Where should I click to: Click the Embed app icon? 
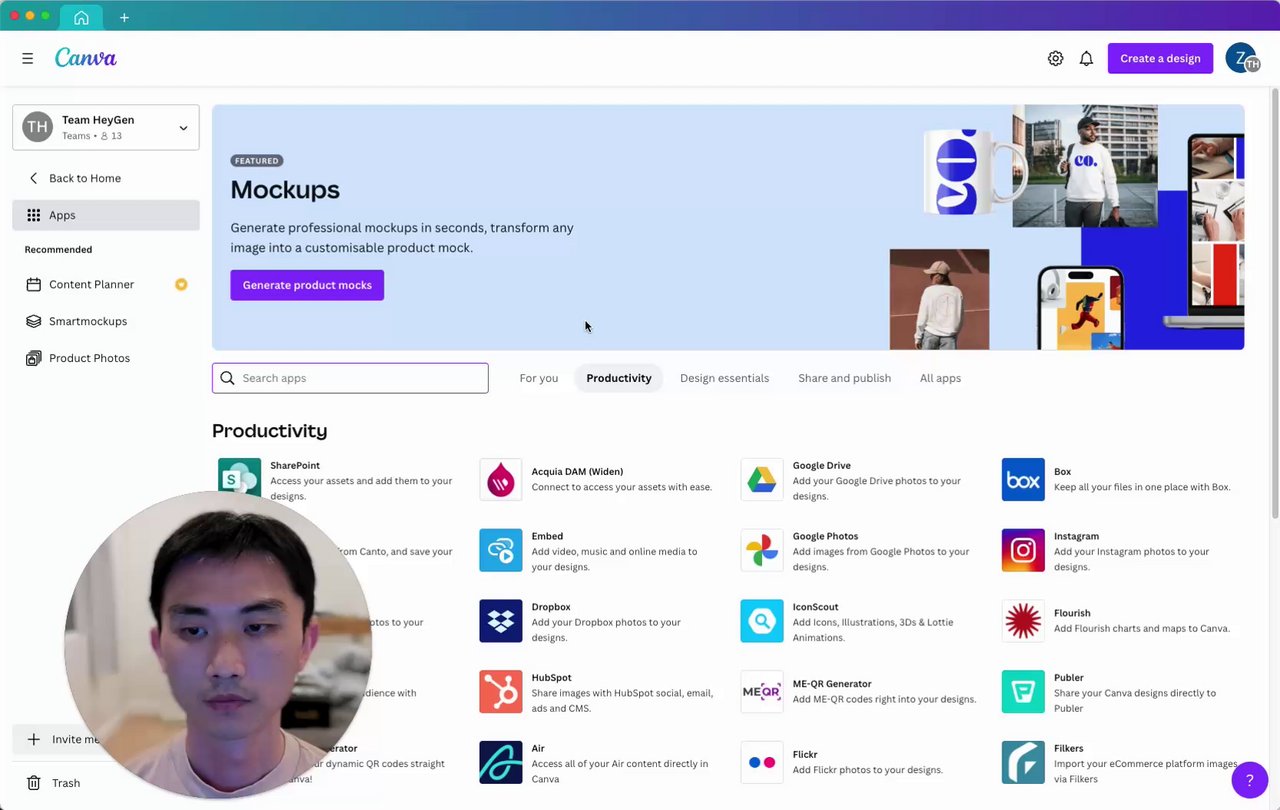coord(500,550)
